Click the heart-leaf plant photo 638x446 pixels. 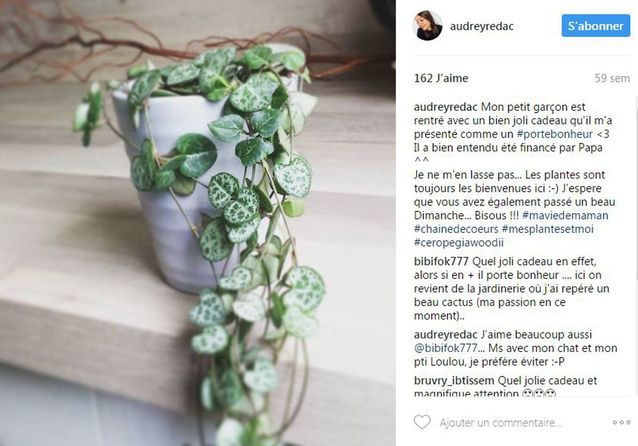198,223
